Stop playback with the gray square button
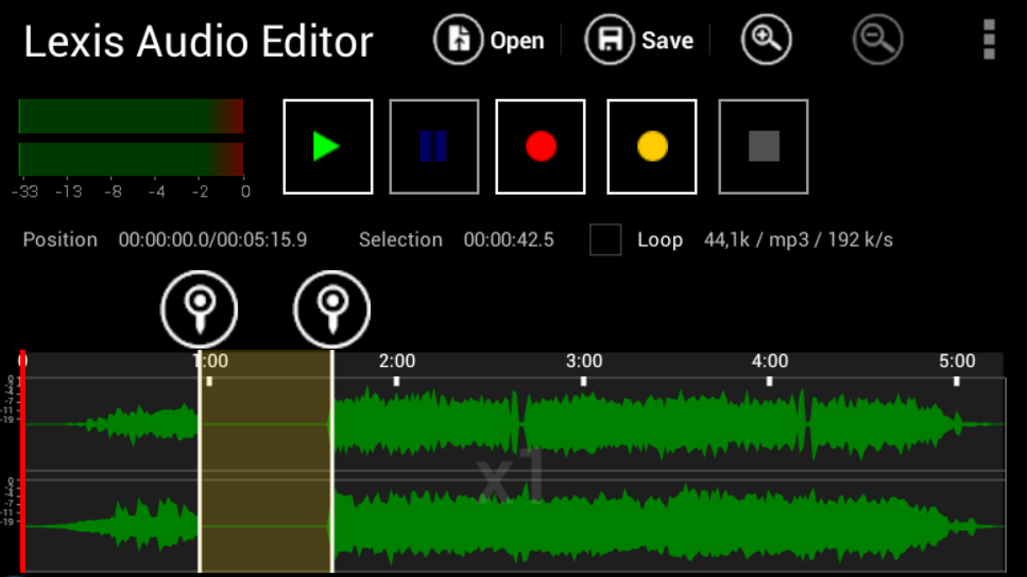1027x577 pixels. [763, 147]
